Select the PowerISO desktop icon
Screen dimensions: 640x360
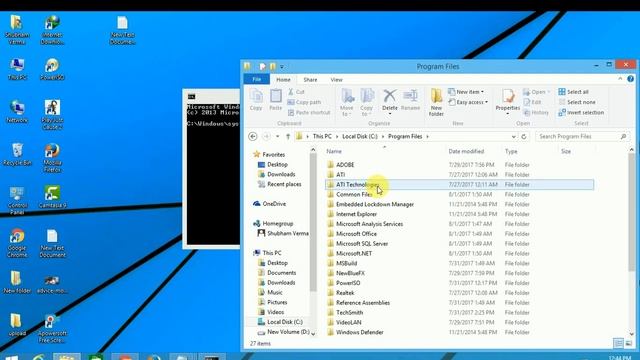click(52, 69)
